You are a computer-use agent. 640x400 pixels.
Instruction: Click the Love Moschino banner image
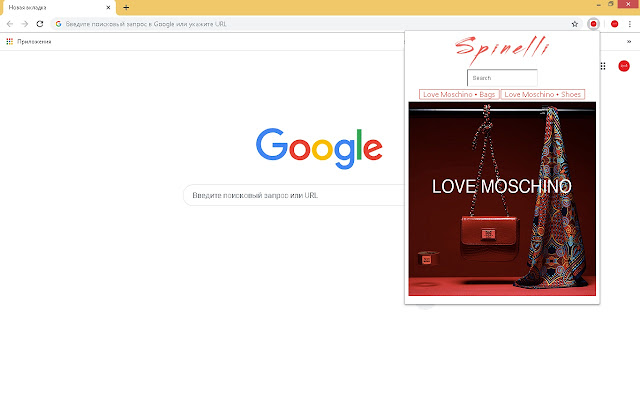pyautogui.click(x=502, y=199)
